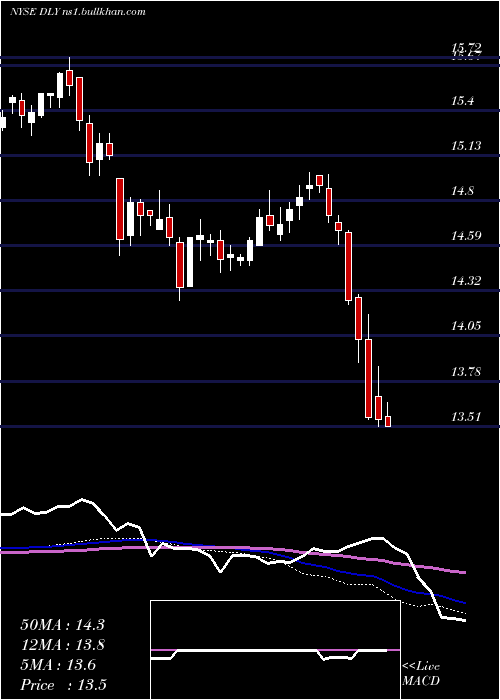500x700 pixels.
Task: Click the '5MA : 13.6' readout
Action: tap(58, 665)
